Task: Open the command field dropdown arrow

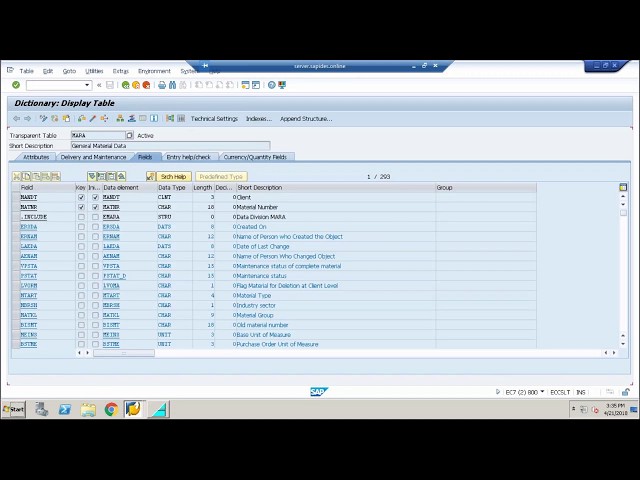Action: point(87,85)
